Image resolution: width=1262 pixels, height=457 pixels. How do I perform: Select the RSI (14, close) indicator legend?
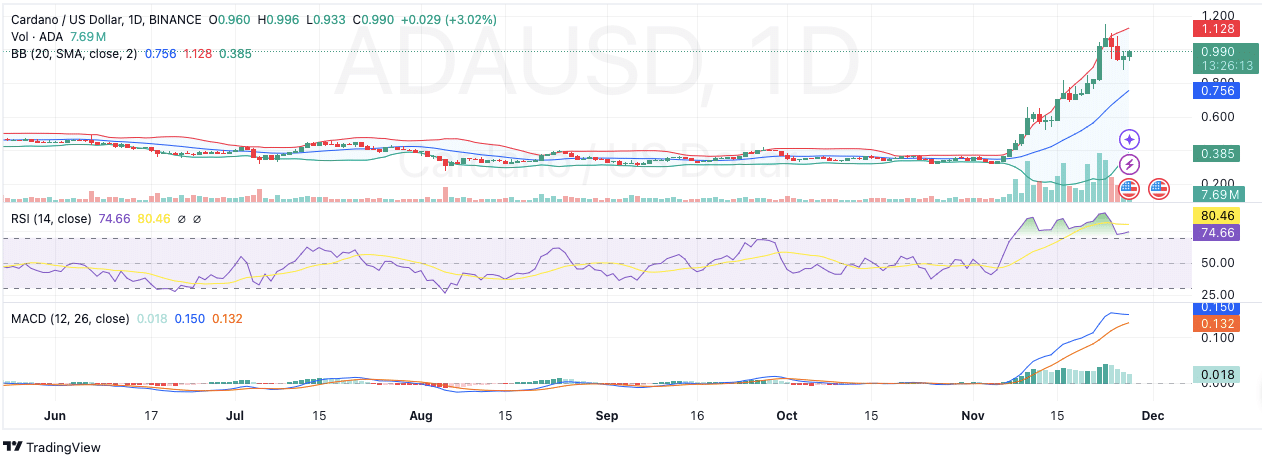(51, 218)
